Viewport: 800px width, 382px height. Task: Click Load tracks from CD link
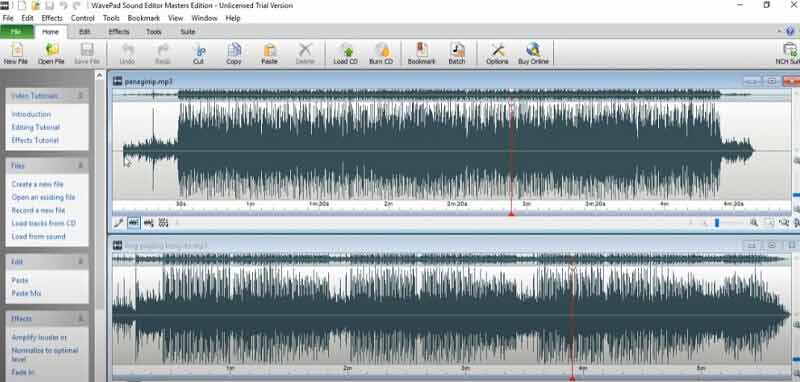(44, 223)
